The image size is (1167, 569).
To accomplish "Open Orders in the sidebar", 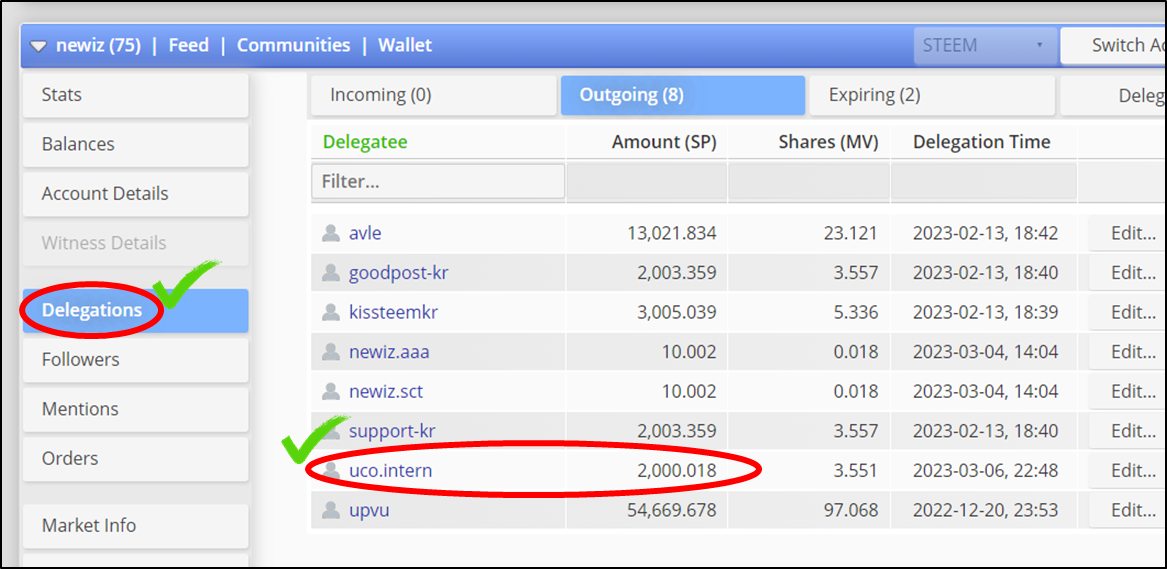I will (x=135, y=458).
